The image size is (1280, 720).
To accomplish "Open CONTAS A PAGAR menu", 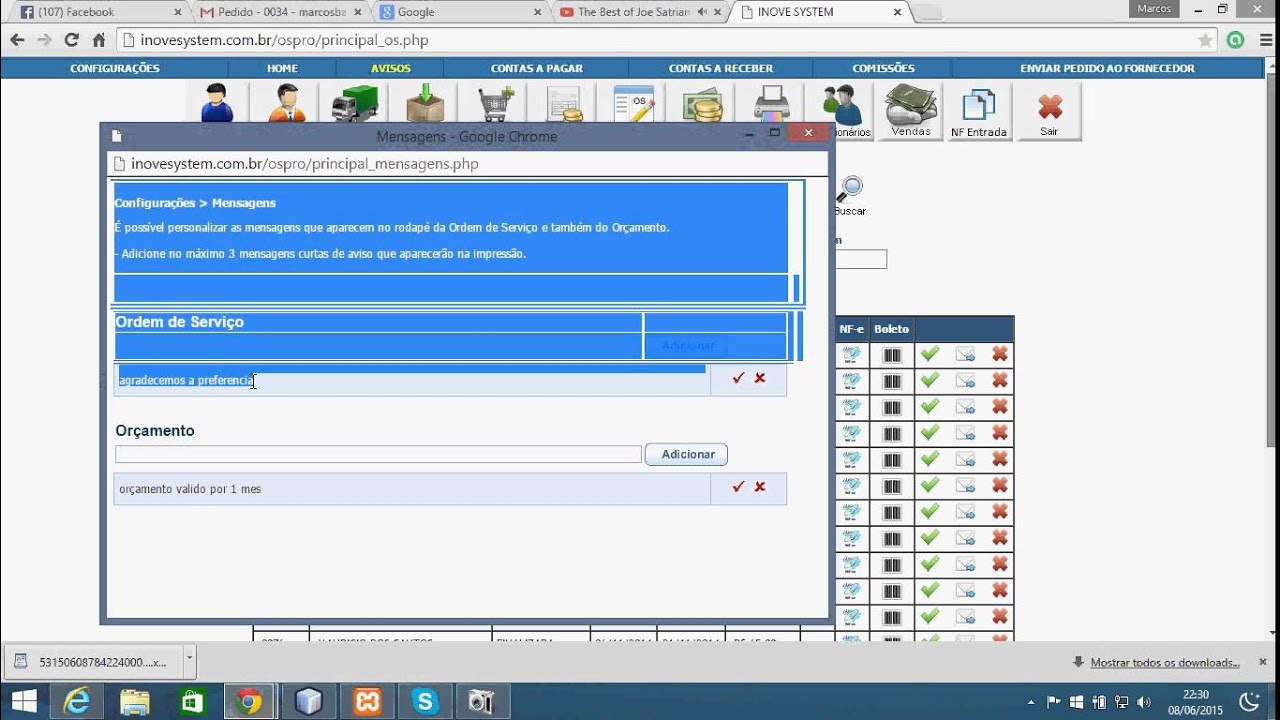I will [537, 68].
